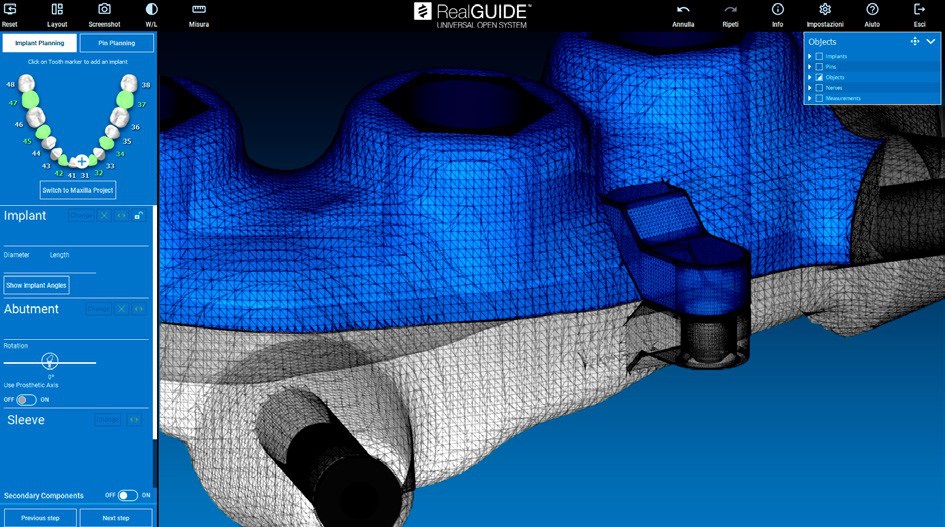The height and width of the screenshot is (527, 945).
Task: Collapse the Objects panel with the chevron
Action: pyautogui.click(x=931, y=42)
